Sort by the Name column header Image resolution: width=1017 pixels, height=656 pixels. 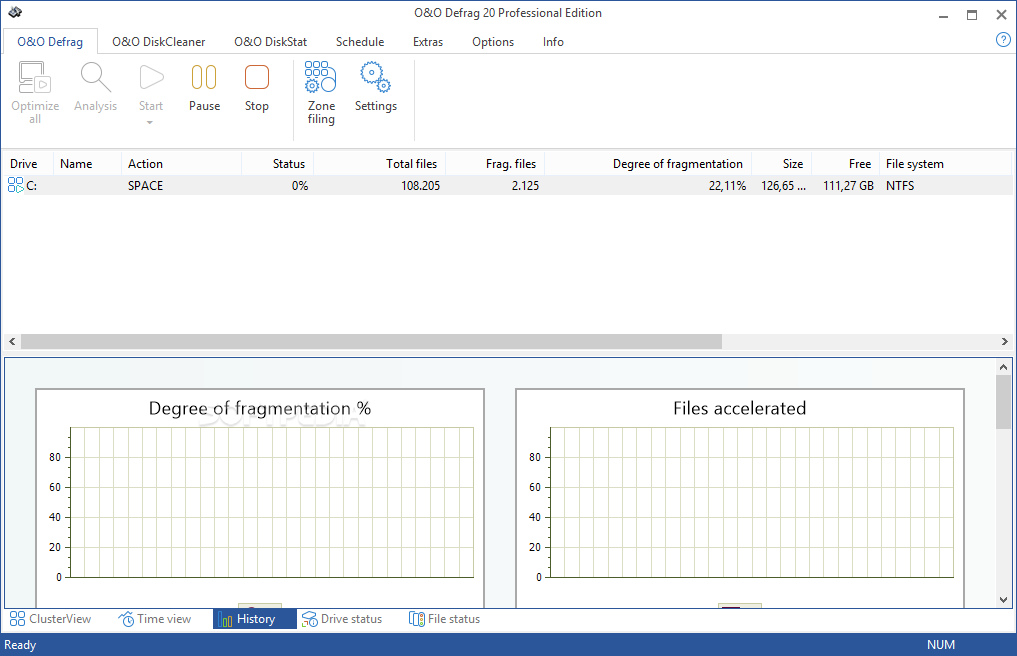point(87,164)
